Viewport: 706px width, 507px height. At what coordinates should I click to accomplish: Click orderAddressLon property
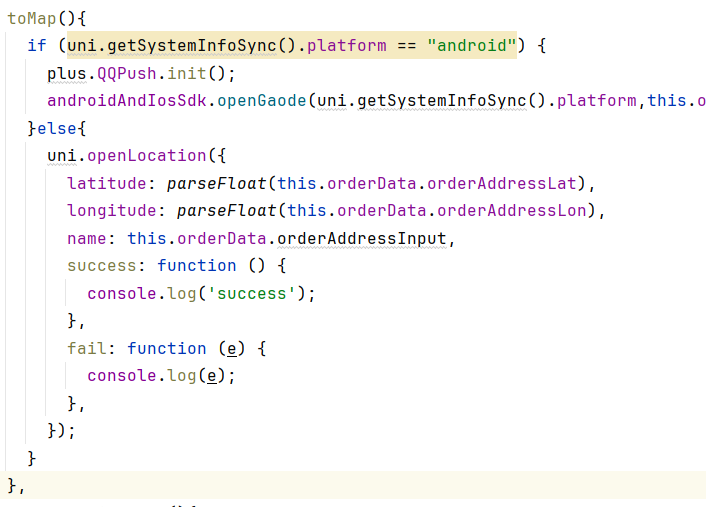[511, 211]
